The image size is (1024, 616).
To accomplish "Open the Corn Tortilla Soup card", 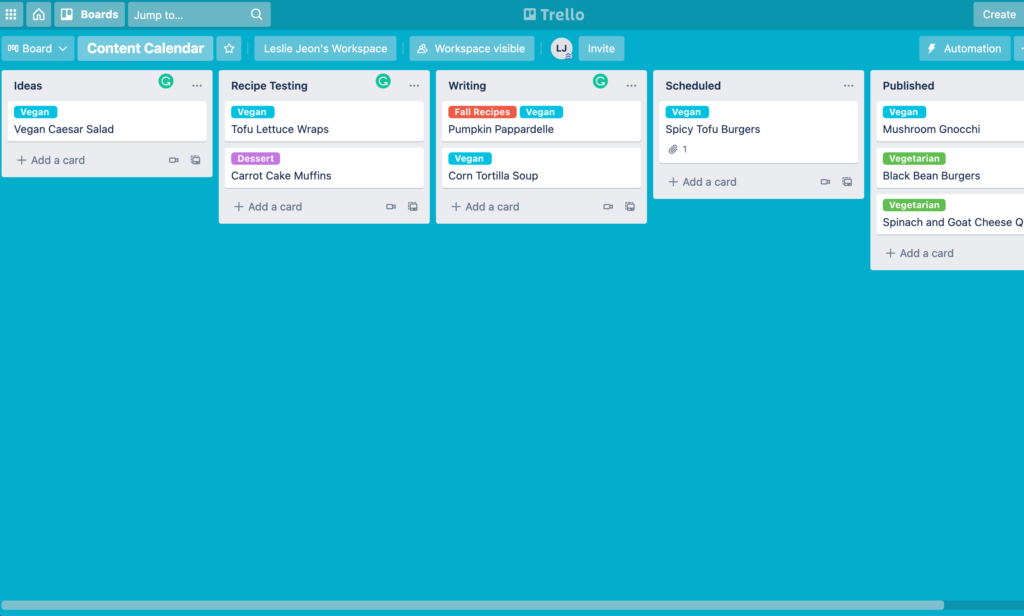I will (x=541, y=169).
